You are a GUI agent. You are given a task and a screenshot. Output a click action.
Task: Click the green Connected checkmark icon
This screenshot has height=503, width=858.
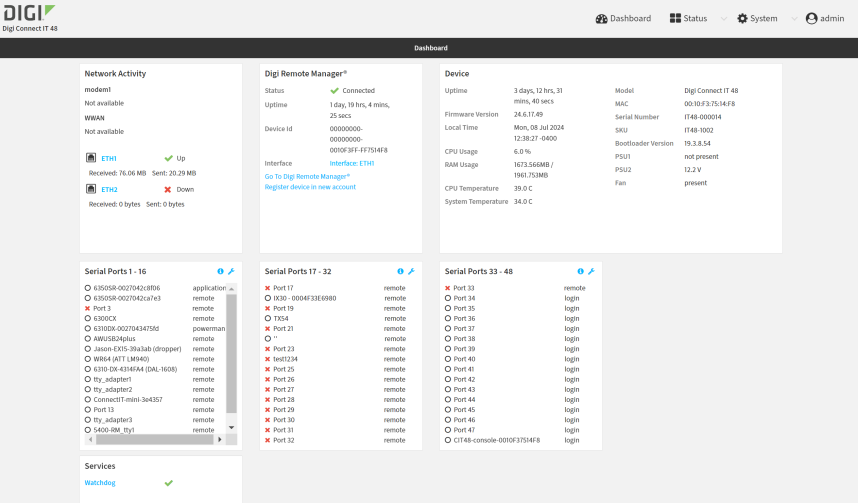pyautogui.click(x=334, y=90)
